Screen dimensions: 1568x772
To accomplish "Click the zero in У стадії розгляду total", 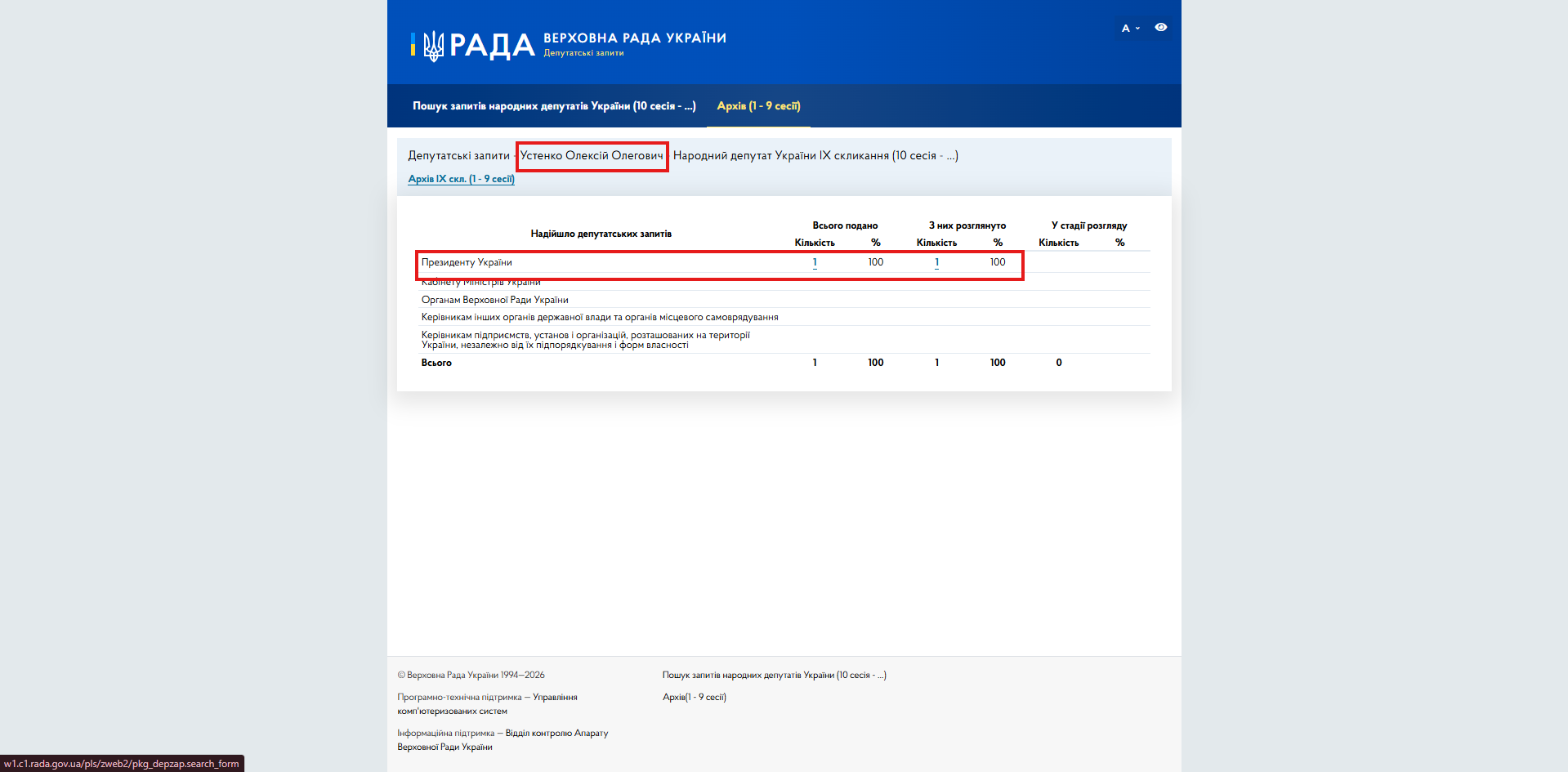I will [x=1059, y=363].
